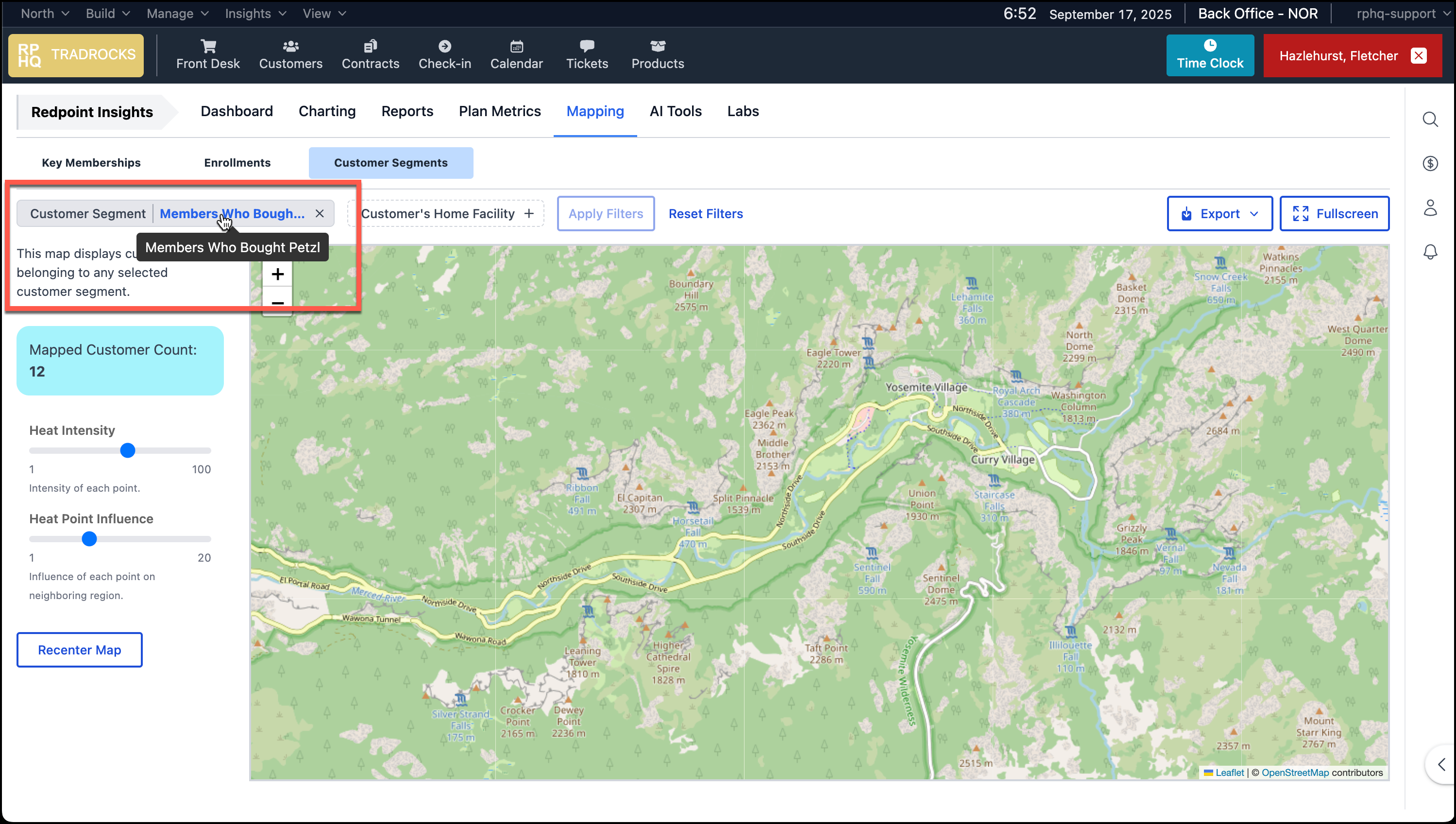
Task: Click the Recenter Map button
Action: 79,649
